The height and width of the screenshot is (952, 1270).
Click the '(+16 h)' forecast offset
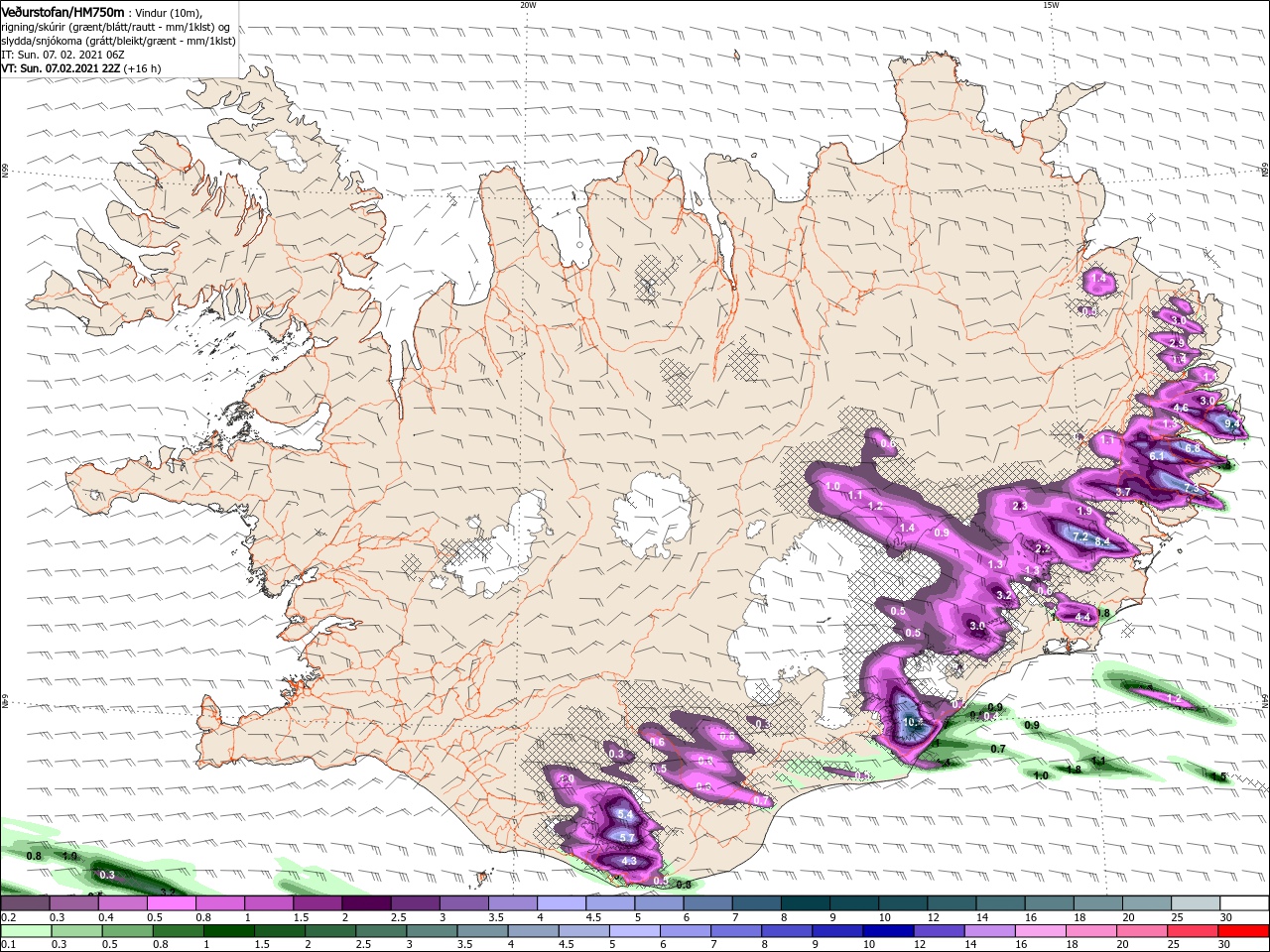[x=143, y=68]
